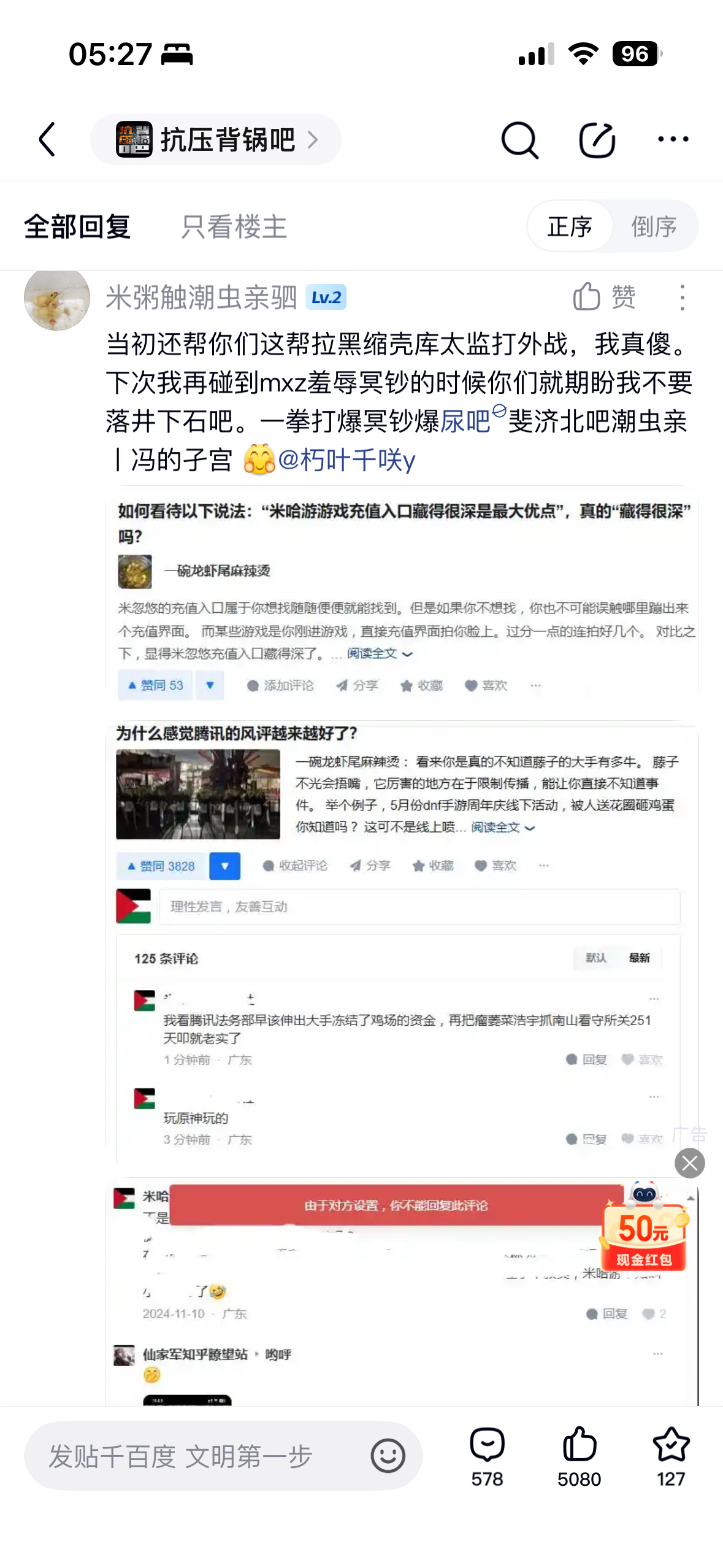Image resolution: width=723 pixels, height=1568 pixels.
Task: Select 全部回复 tab
Action: (x=77, y=226)
